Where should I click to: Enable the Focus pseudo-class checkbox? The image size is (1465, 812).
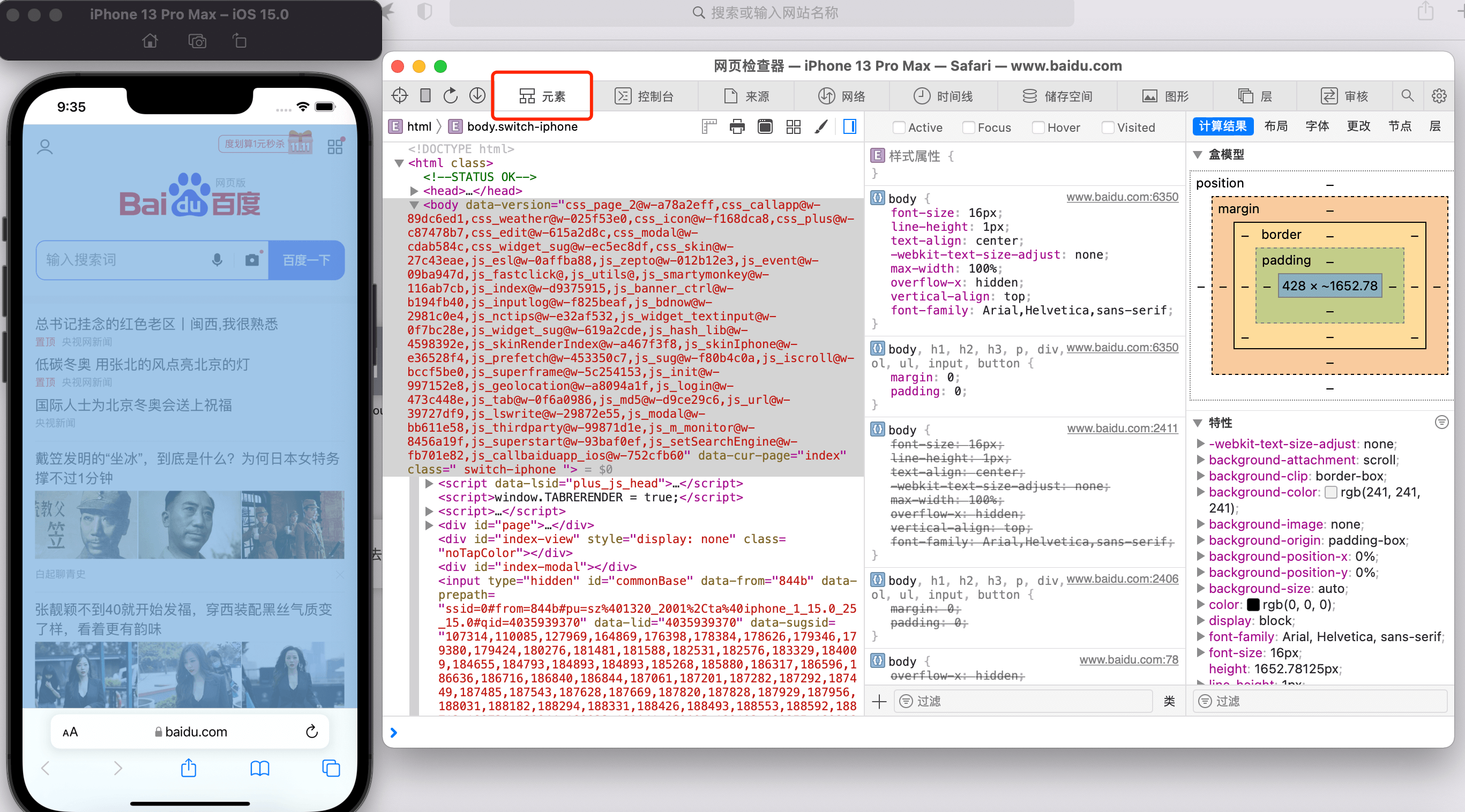pos(968,127)
